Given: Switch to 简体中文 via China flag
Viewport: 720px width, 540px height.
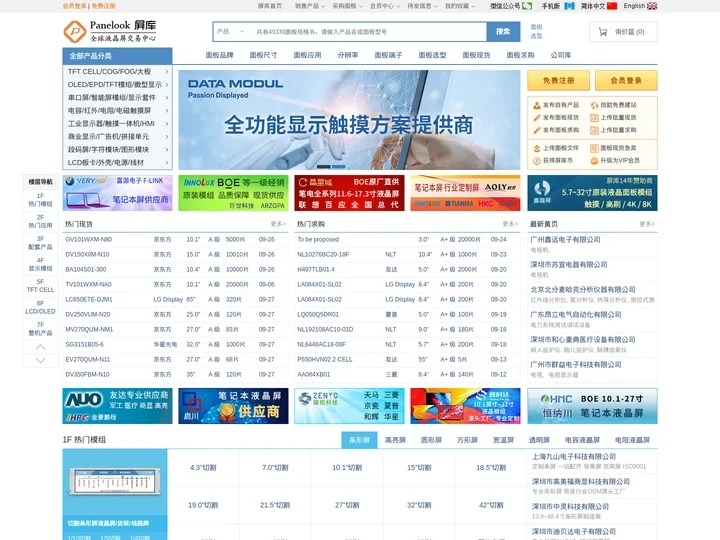Looking at the screenshot, I should [612, 6].
